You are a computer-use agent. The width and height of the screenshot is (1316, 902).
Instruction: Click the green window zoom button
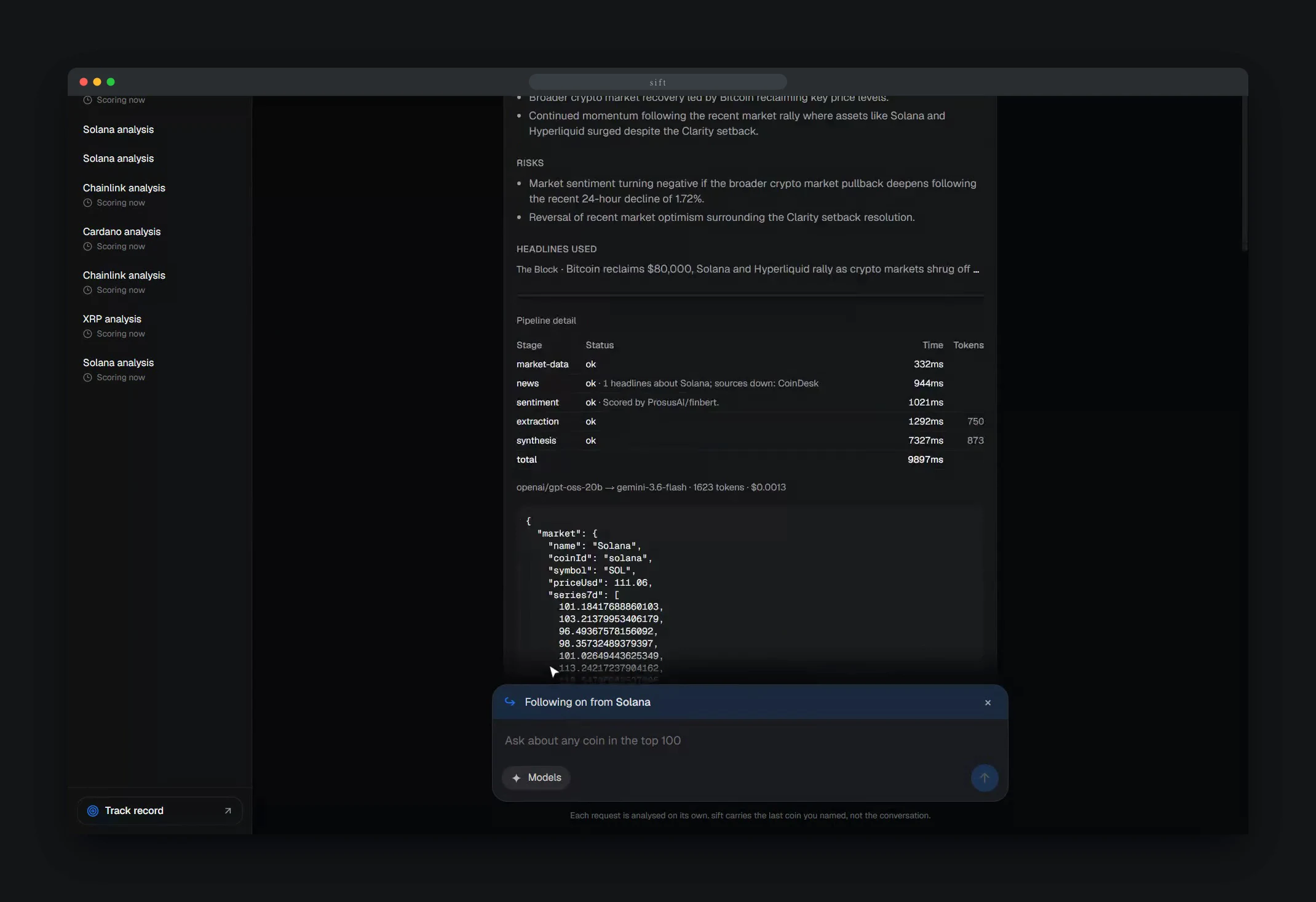[x=111, y=82]
